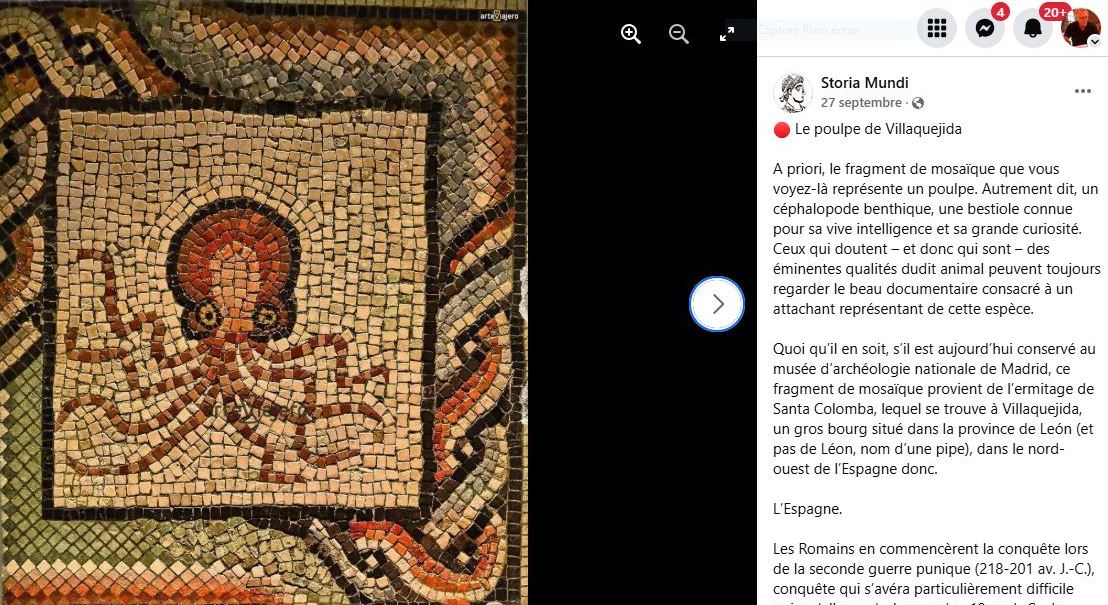Click the Storia Mundi page avatar

click(792, 93)
